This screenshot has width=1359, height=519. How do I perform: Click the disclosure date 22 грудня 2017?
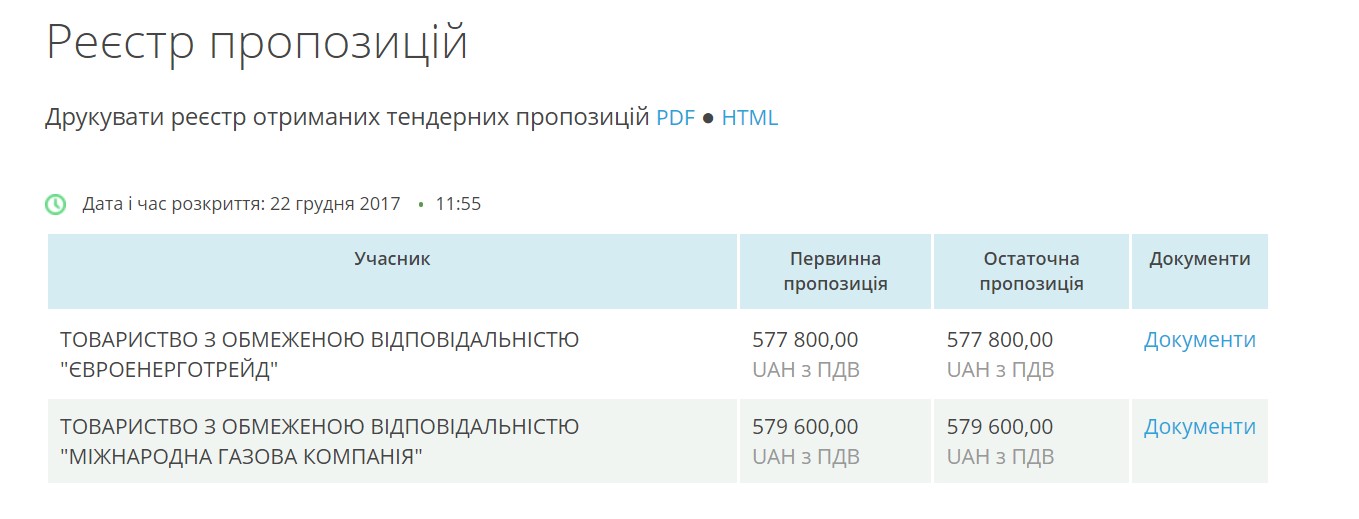(x=335, y=204)
